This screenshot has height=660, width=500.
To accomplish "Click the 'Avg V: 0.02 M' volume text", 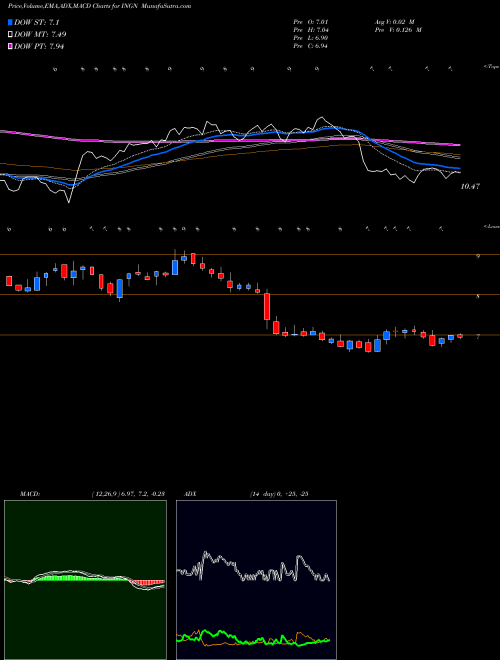I will click(x=394, y=21).
